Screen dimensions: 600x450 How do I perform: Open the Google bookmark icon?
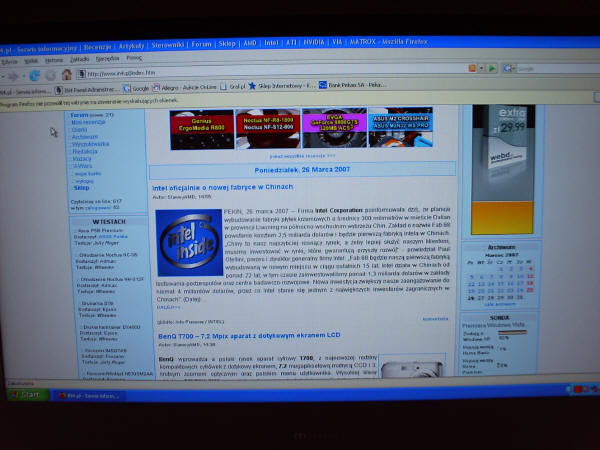[127, 88]
